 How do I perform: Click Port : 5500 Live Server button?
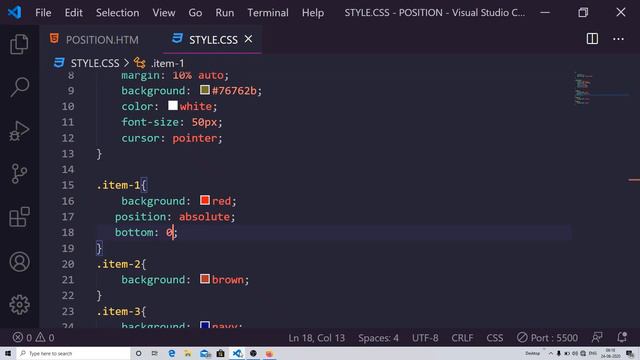(547, 338)
